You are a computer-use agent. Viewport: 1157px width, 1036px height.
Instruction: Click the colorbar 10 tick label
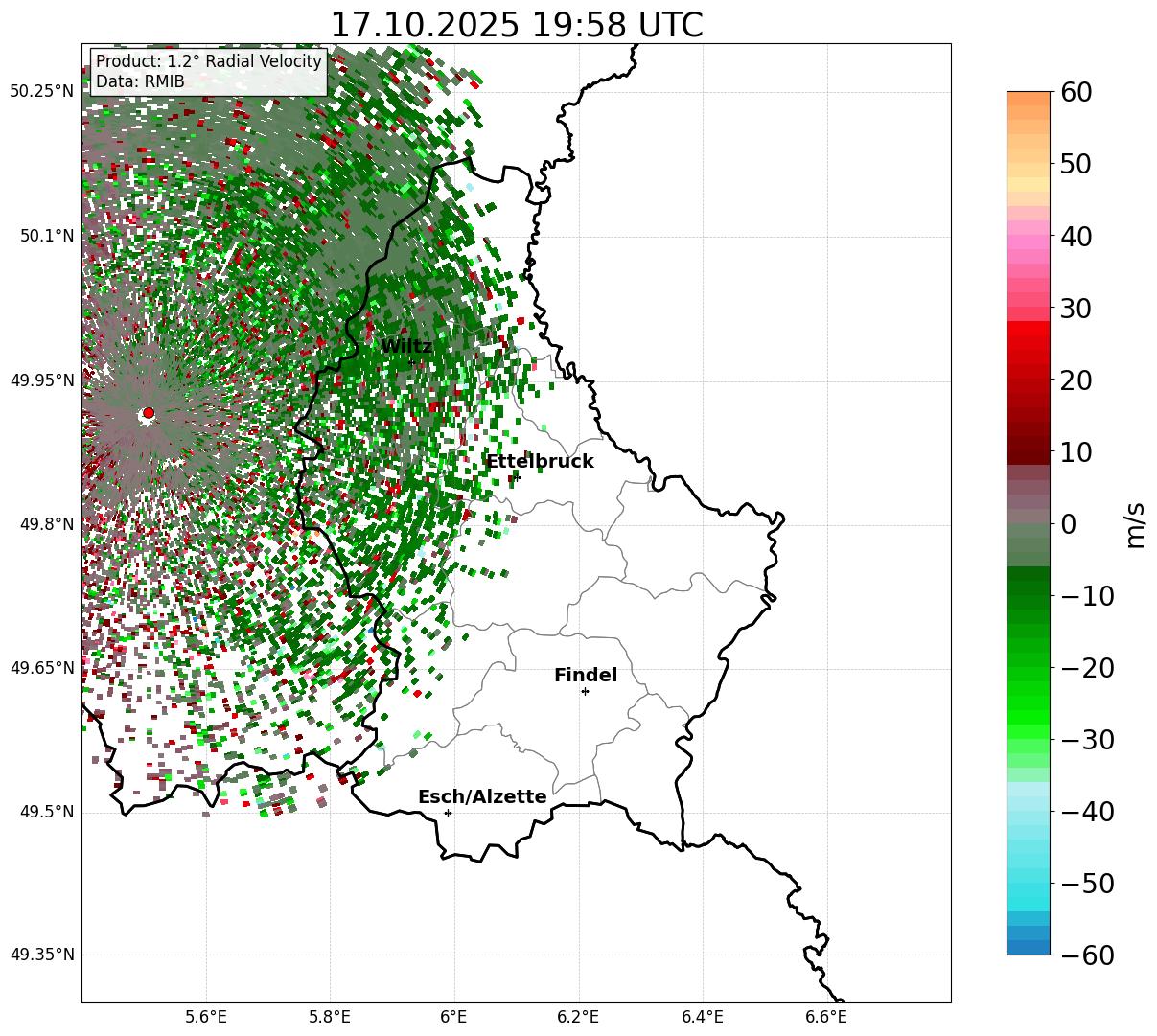pos(1076,452)
